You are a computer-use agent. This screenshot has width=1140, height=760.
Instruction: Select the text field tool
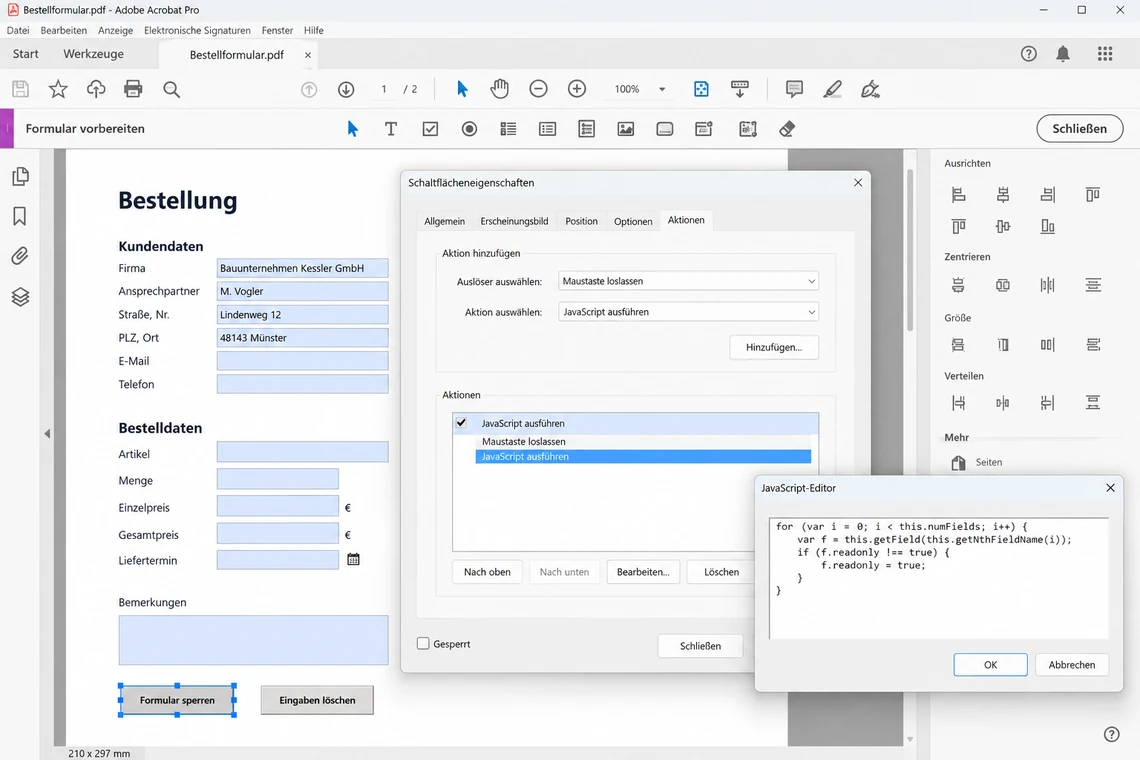coord(390,129)
